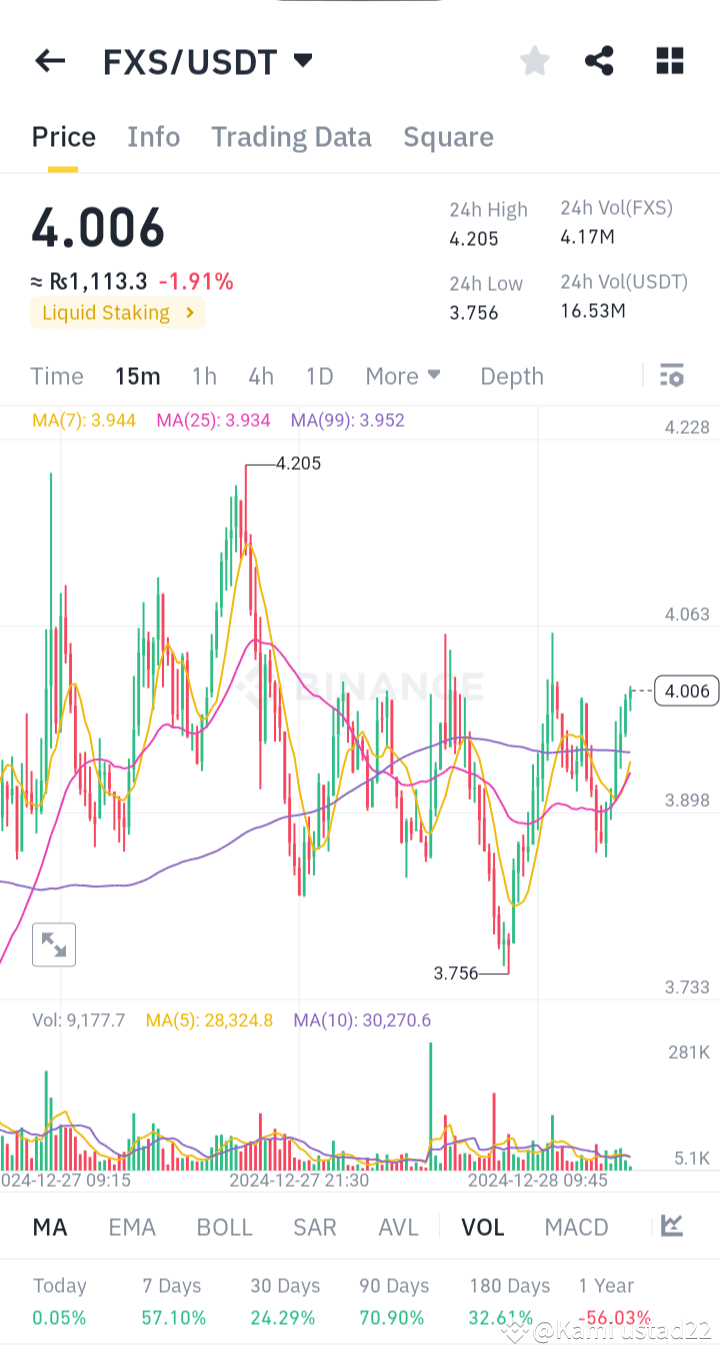This screenshot has width=720, height=1353.
Task: Favorite FXS/USDT using the star icon
Action: coord(534,61)
